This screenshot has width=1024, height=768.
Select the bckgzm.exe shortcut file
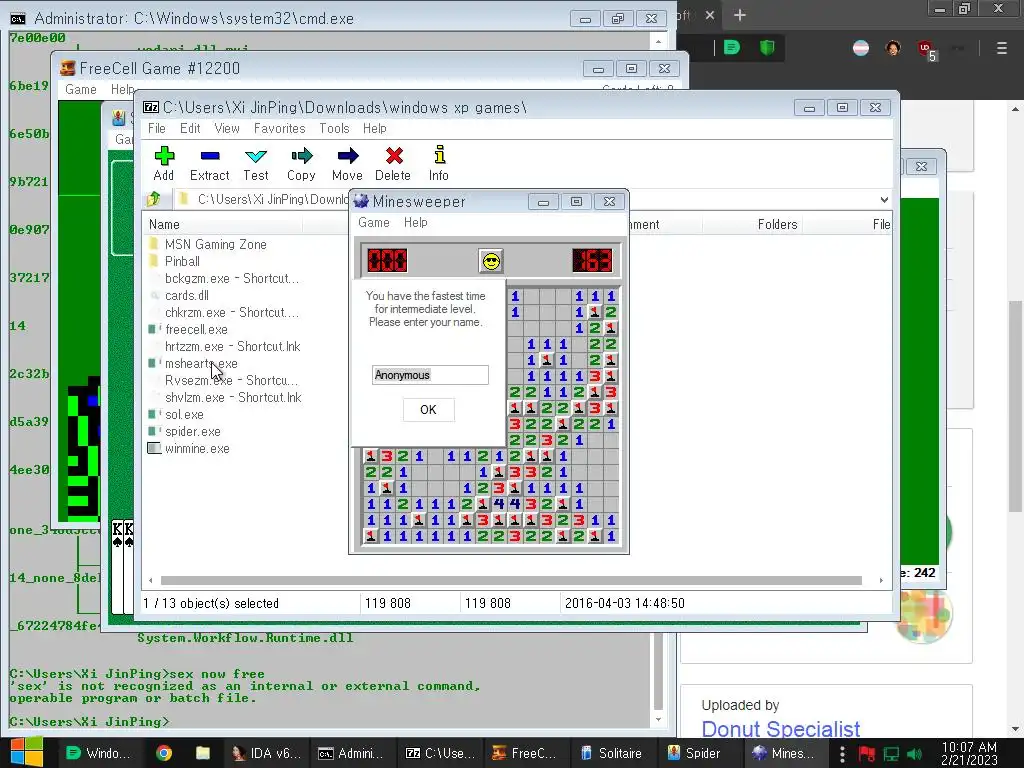(224, 278)
